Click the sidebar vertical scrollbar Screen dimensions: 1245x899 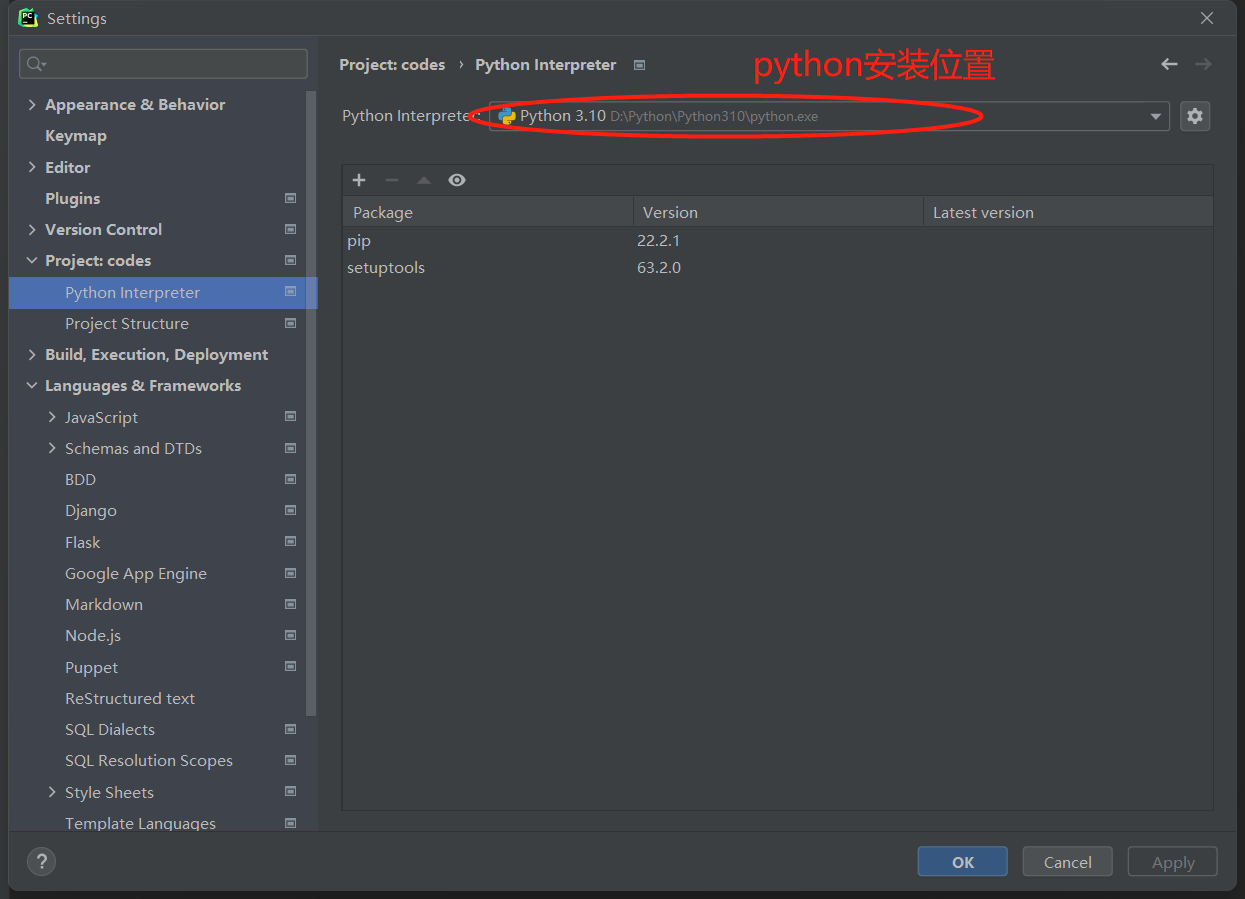point(311,405)
